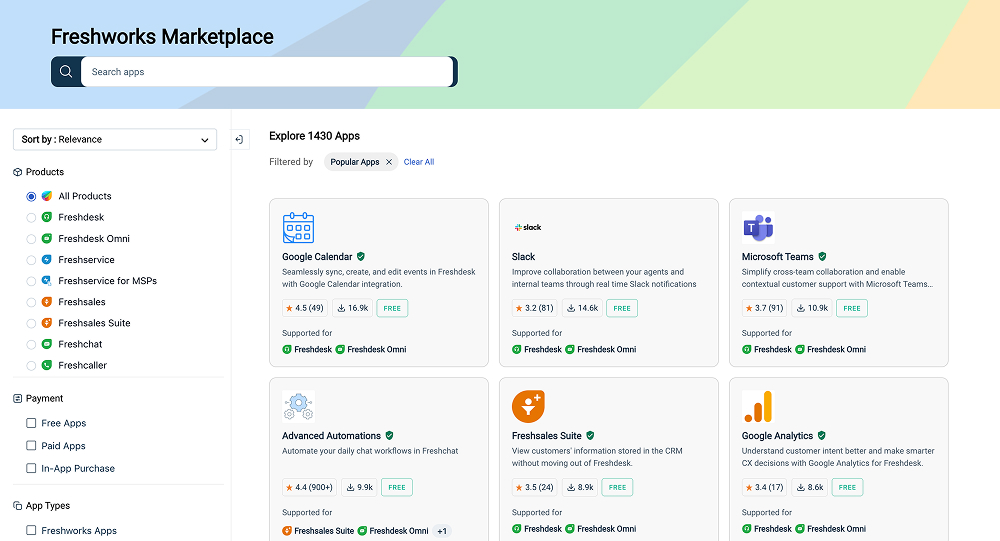The image size is (1000, 541).
Task: Open the Advanced Automations app title
Action: (332, 436)
